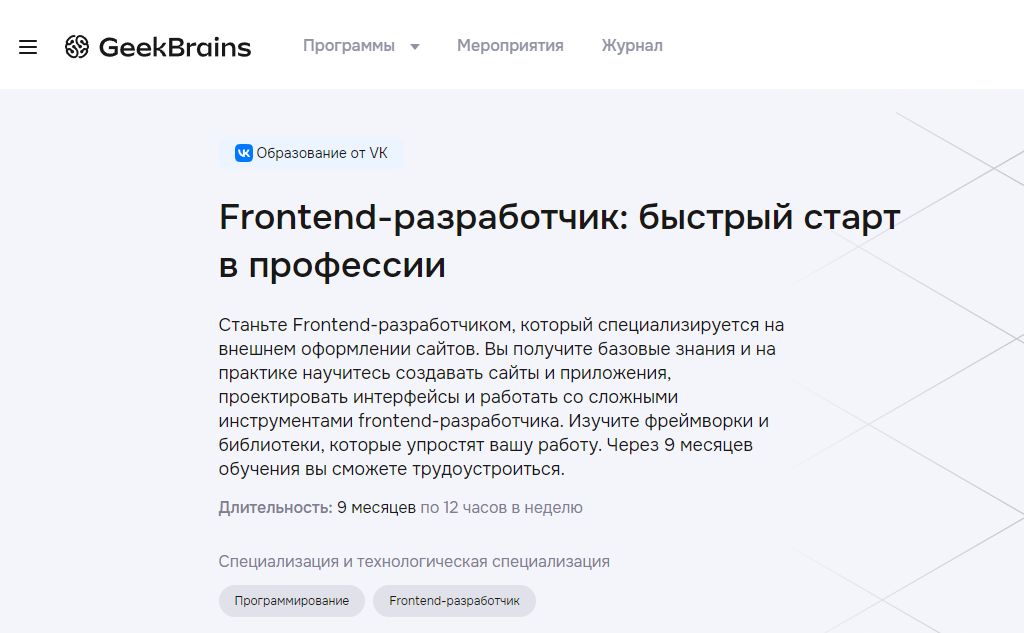The height and width of the screenshot is (633, 1024).
Task: Click the chevron arrow beside Программы
Action: click(416, 46)
